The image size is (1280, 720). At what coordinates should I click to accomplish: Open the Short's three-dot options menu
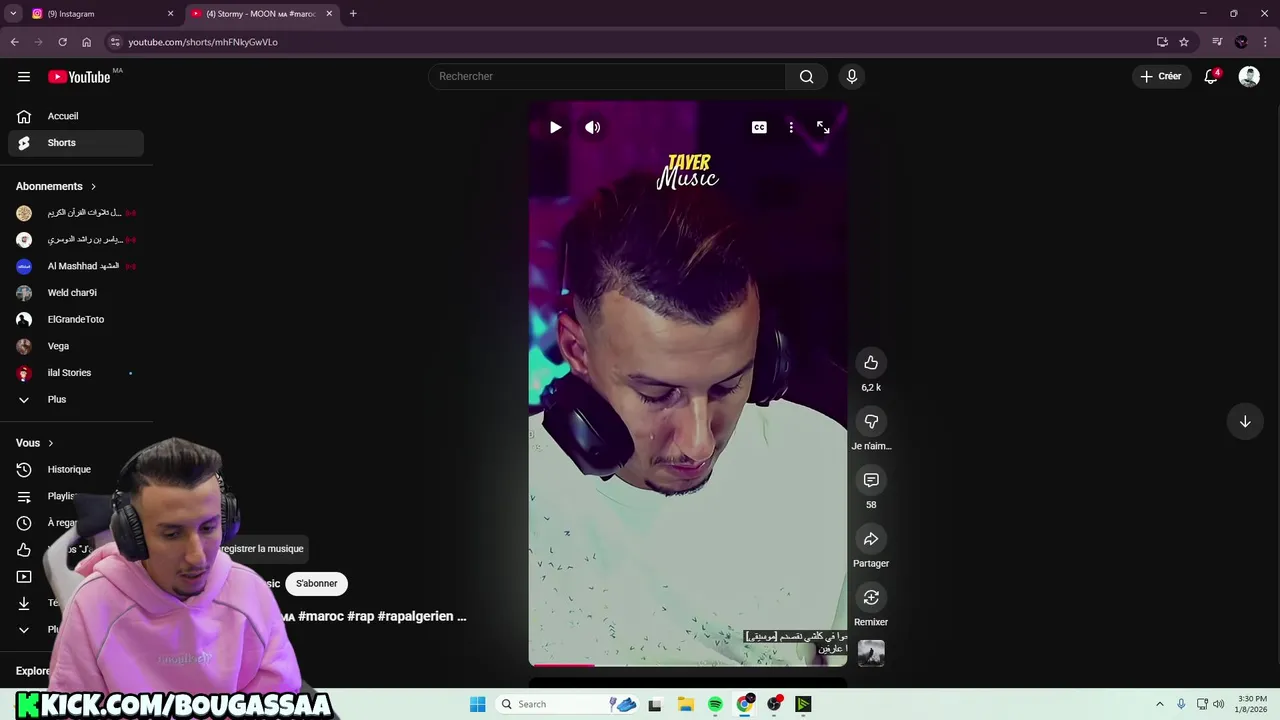[x=791, y=127]
